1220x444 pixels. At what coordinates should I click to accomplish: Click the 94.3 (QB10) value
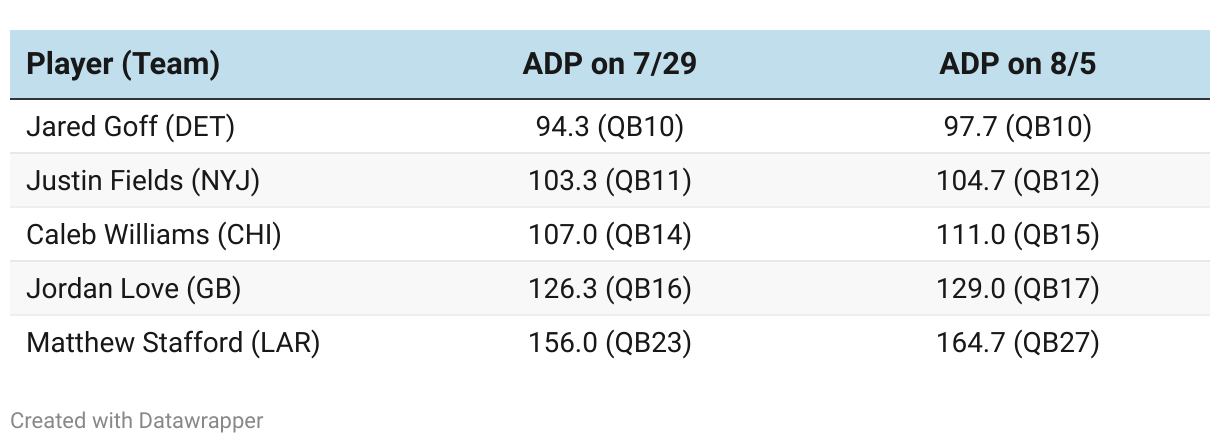(609, 127)
